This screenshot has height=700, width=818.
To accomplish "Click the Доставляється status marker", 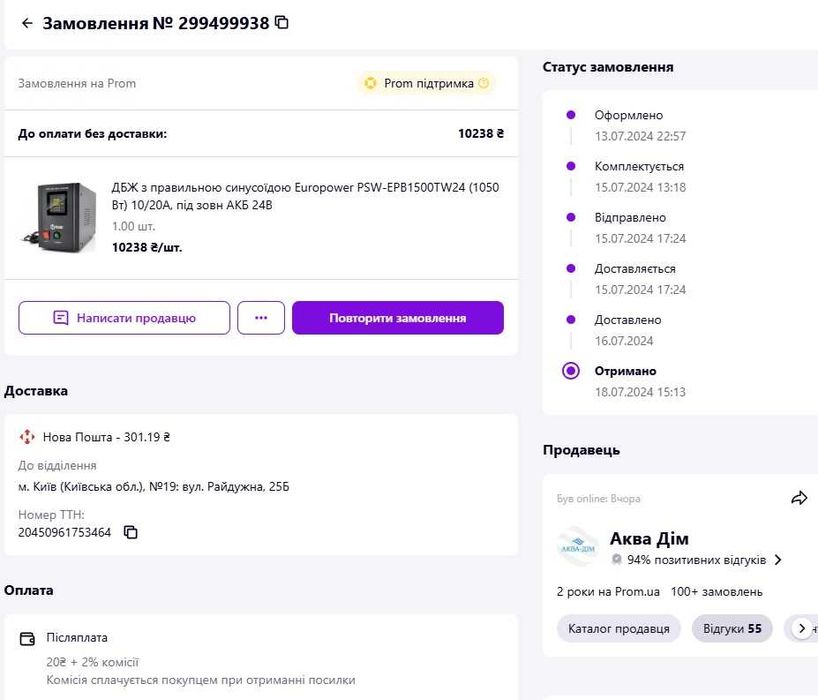I will click(571, 268).
